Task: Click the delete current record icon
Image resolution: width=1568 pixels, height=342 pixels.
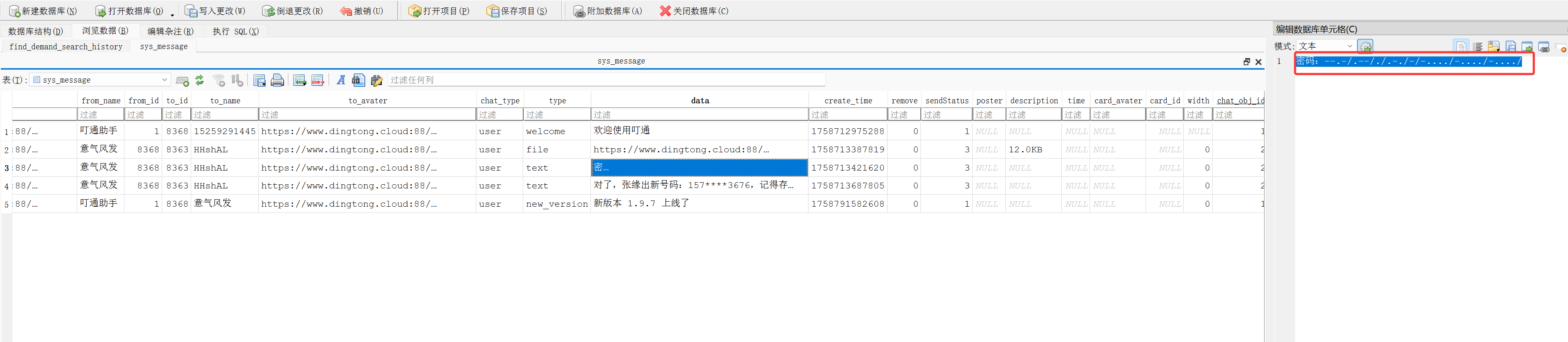Action: click(318, 80)
